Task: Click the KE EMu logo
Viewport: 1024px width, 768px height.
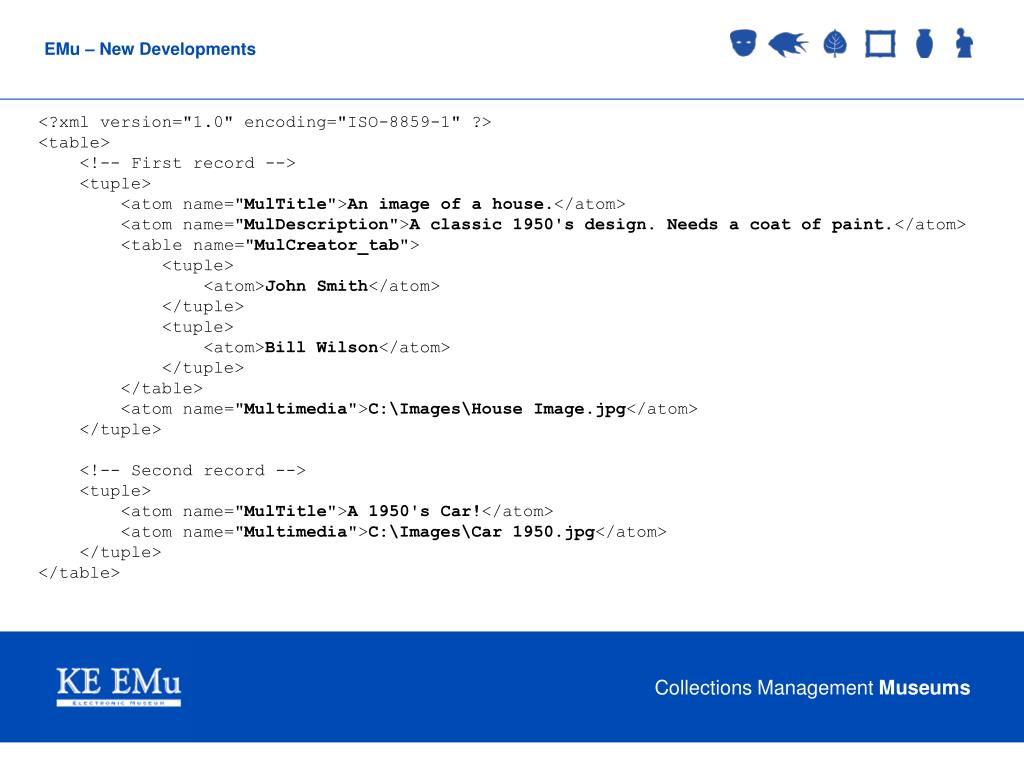Action: (119, 686)
